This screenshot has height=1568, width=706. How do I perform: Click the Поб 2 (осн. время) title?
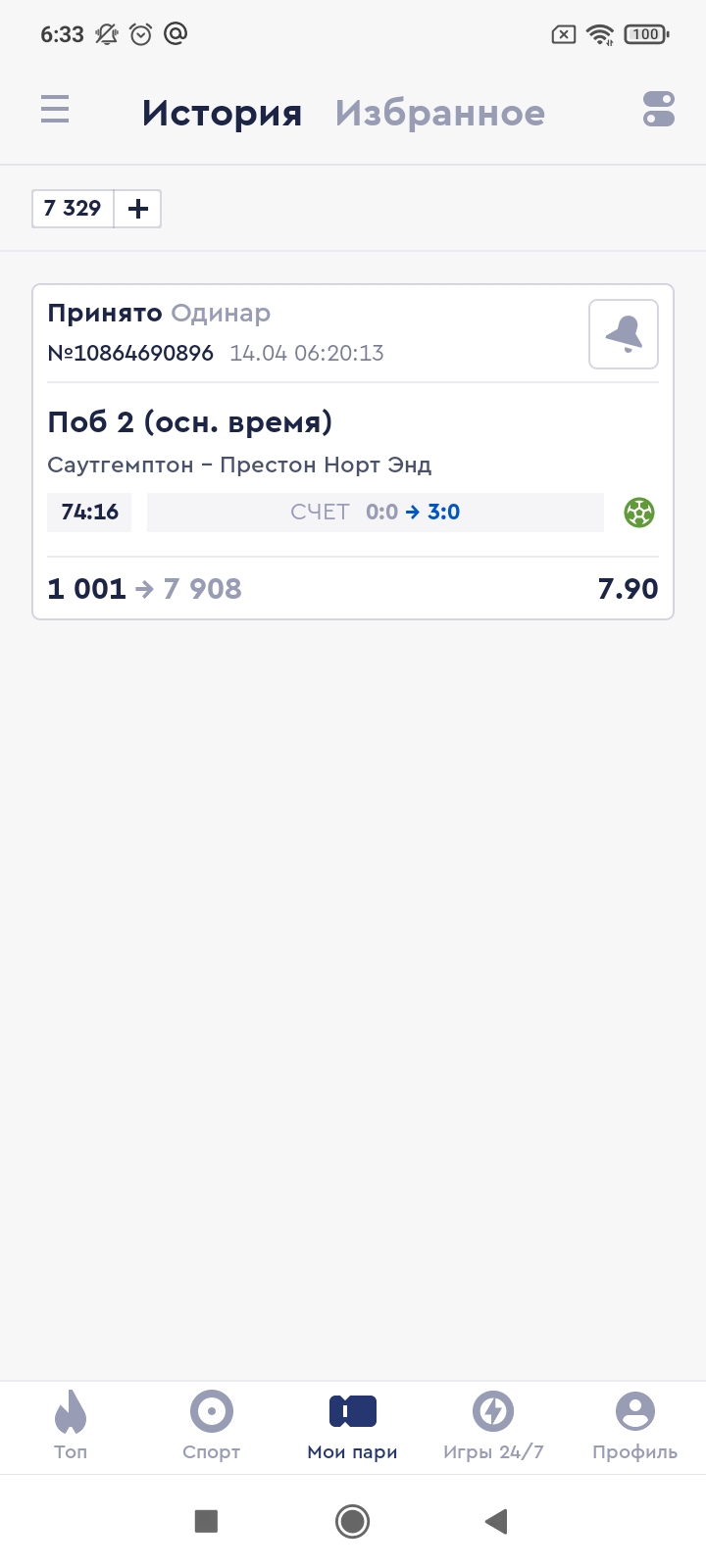coord(190,422)
